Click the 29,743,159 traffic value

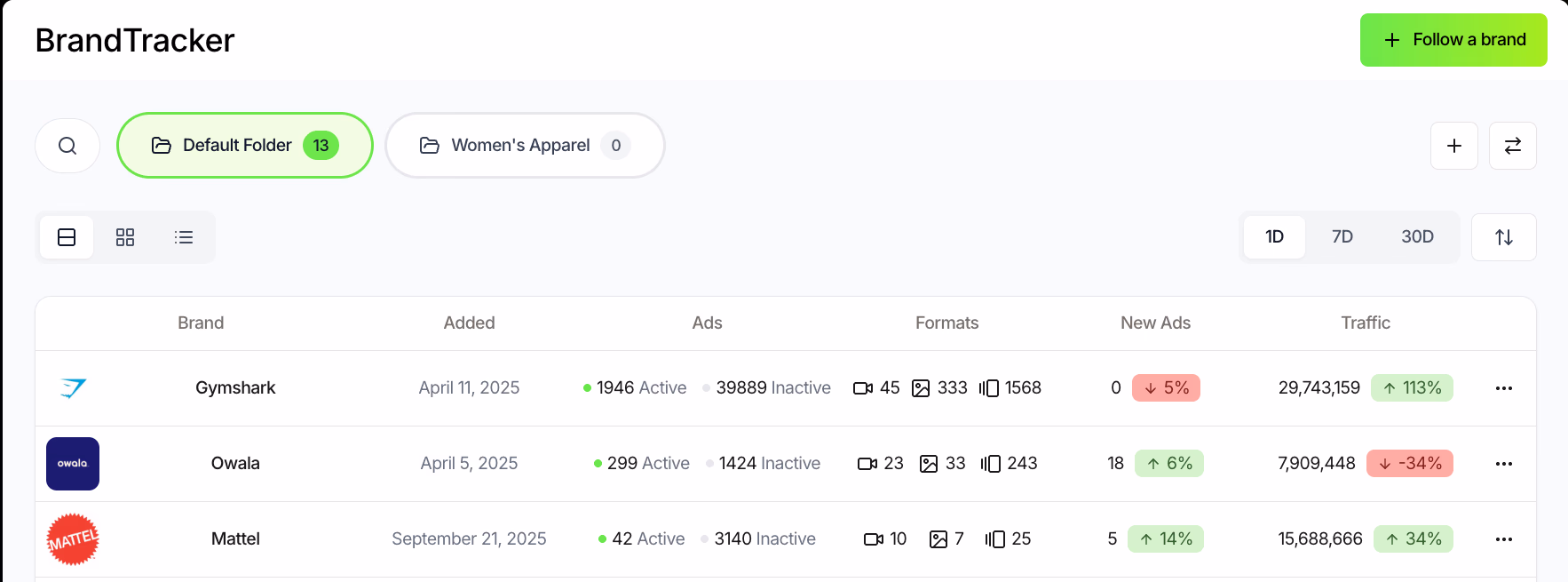(x=1319, y=388)
